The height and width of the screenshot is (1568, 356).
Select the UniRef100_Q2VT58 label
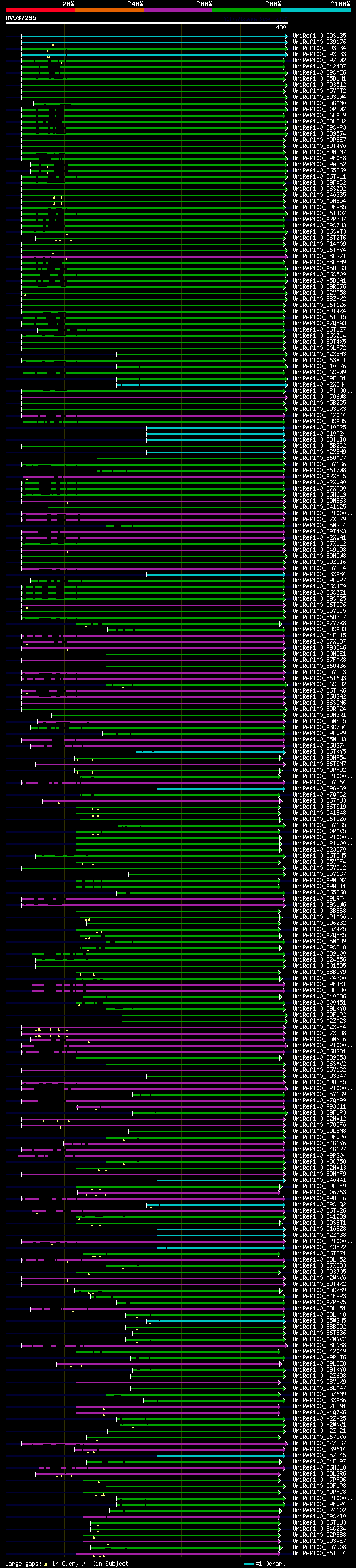point(319,293)
